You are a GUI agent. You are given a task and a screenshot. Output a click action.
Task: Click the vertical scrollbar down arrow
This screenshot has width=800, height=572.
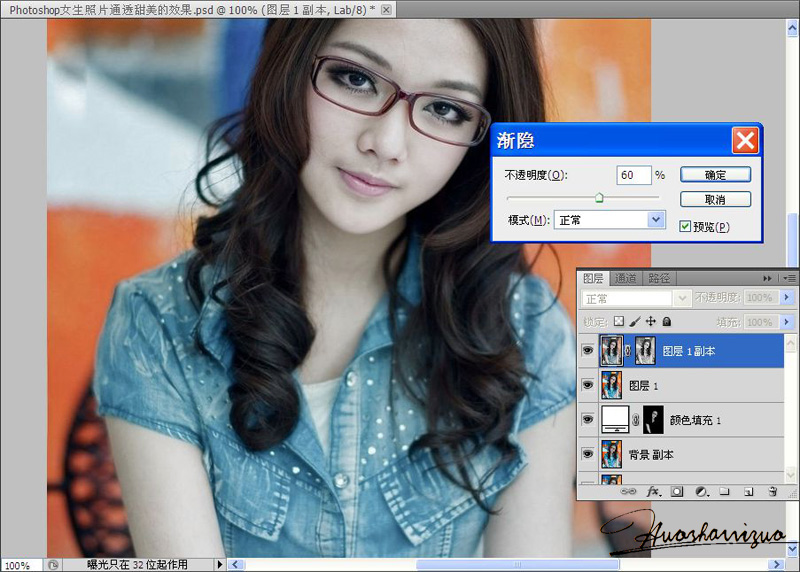792,550
